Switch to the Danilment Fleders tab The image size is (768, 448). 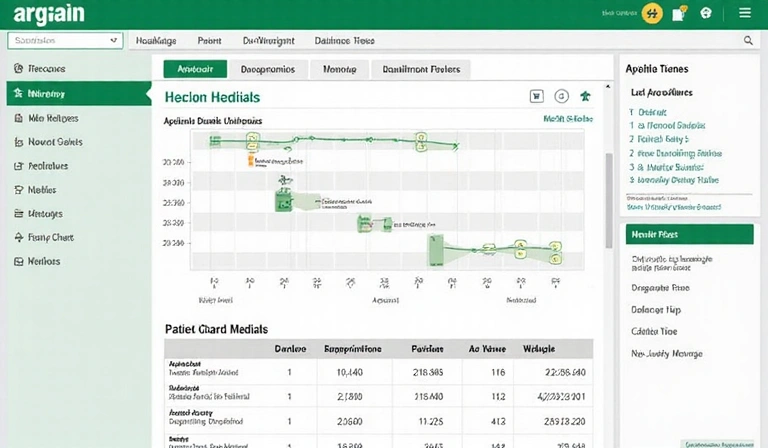[x=421, y=69]
